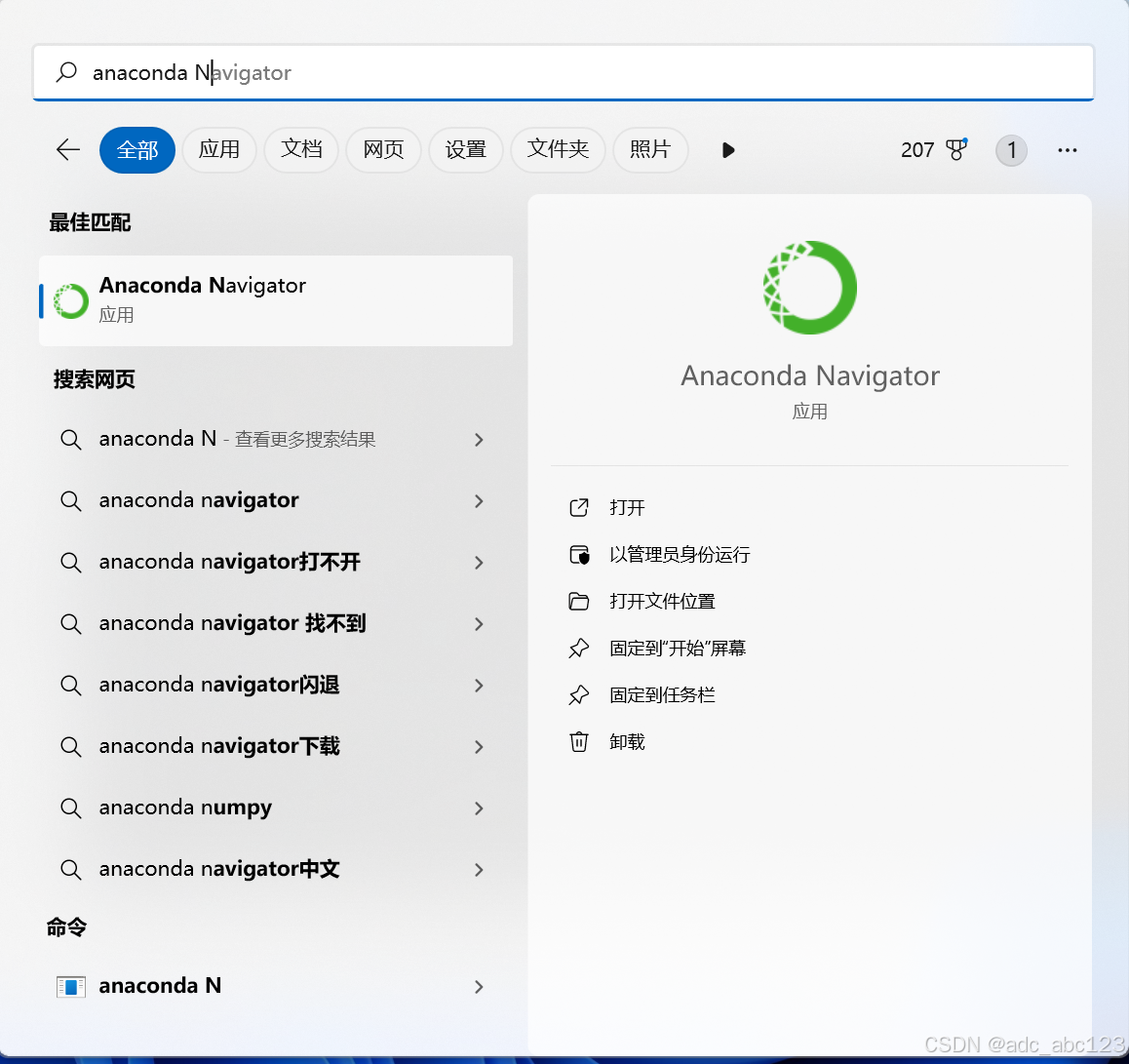Click search icon beside anaconda numpy
Image resolution: width=1129 pixels, height=1064 pixels.
(70, 808)
